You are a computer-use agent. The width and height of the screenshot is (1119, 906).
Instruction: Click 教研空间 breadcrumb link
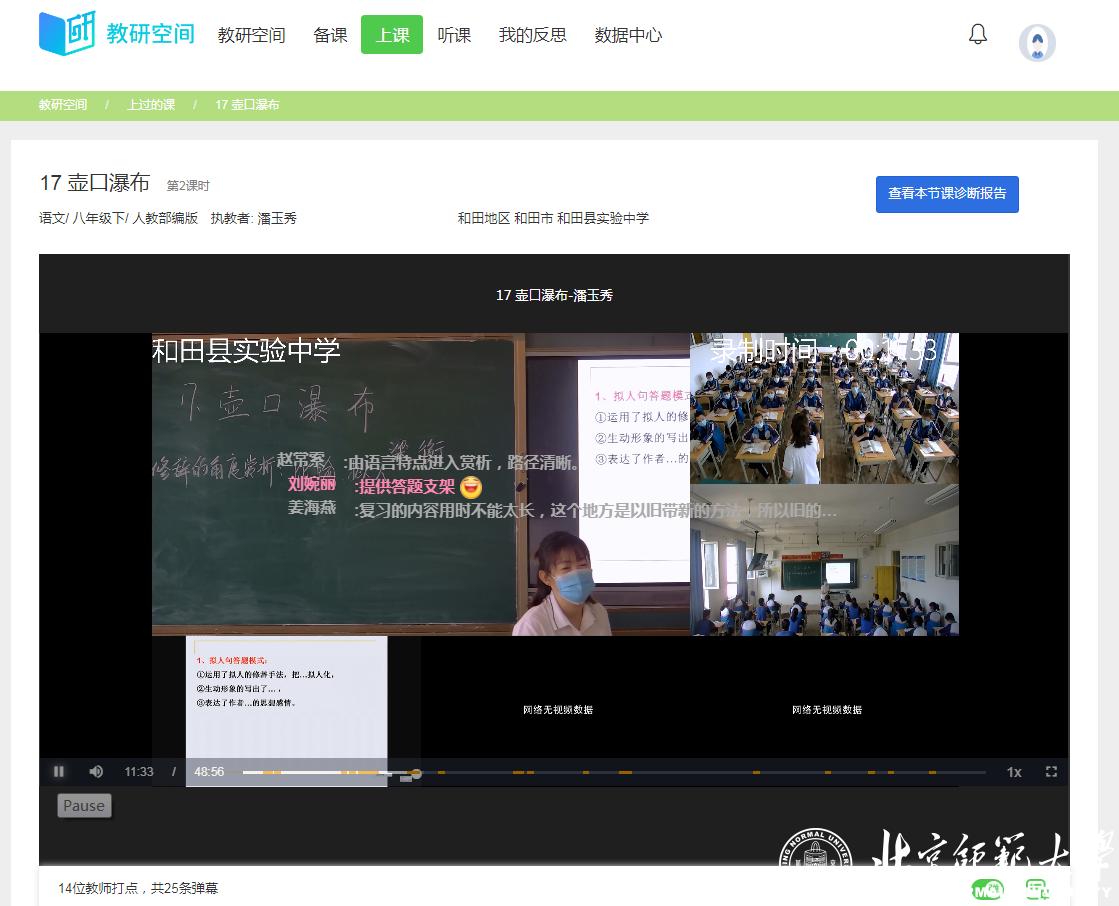click(63, 105)
